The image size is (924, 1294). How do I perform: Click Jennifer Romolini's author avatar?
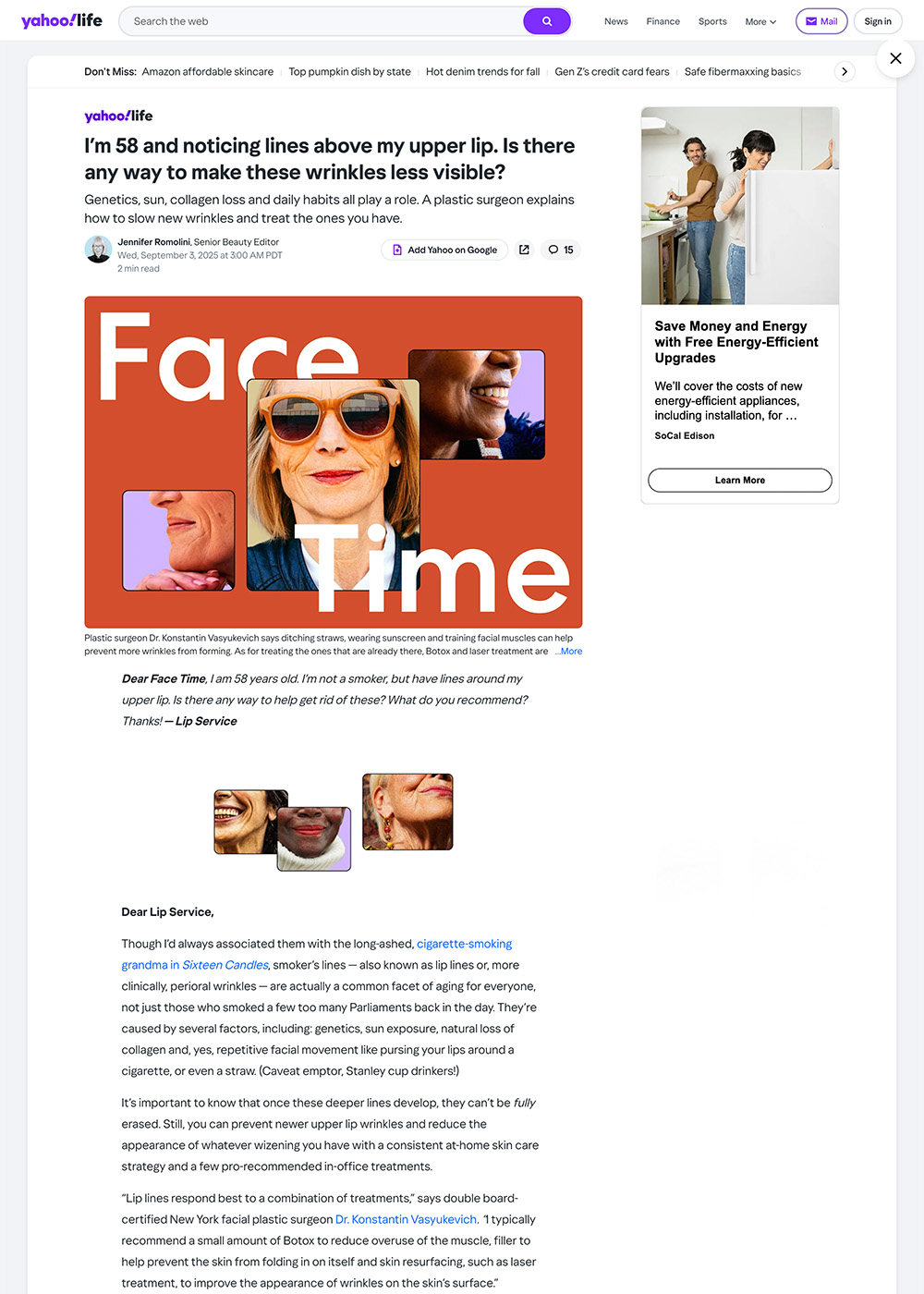98,250
